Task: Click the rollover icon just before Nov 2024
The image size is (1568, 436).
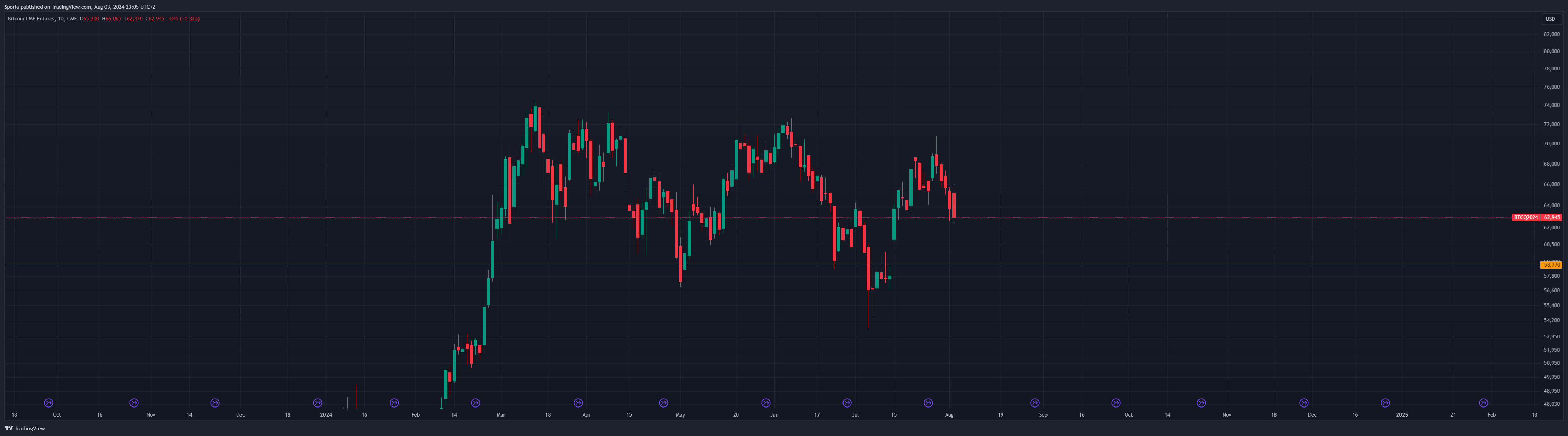Action: (1202, 403)
